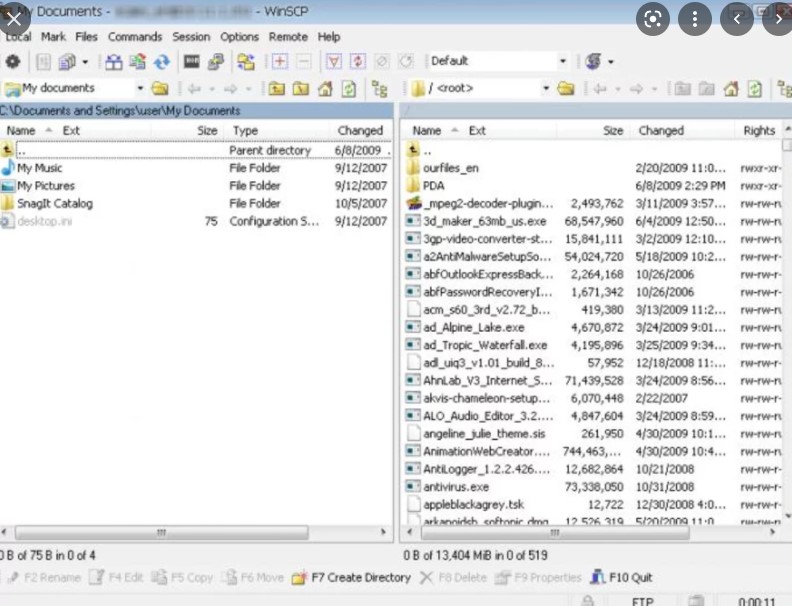
Task: Click F10 Quit button
Action: click(x=621, y=577)
